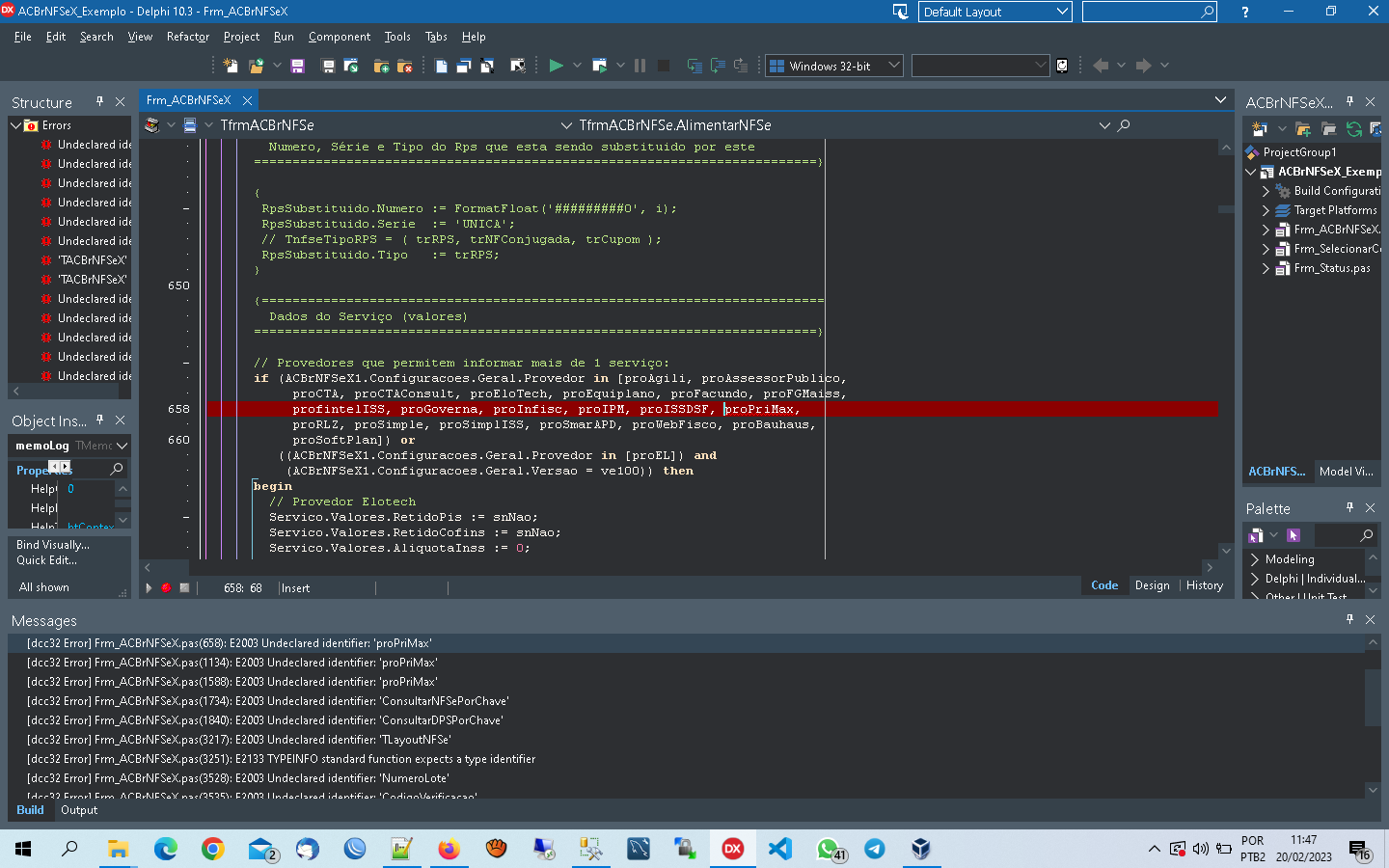Screen dimensions: 1389x868
Task: Click the Program Reset stop button
Action: pos(664,66)
